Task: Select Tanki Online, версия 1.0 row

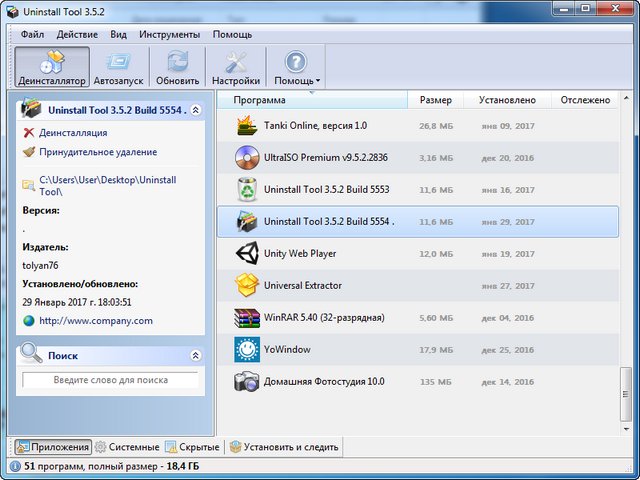Action: point(418,126)
